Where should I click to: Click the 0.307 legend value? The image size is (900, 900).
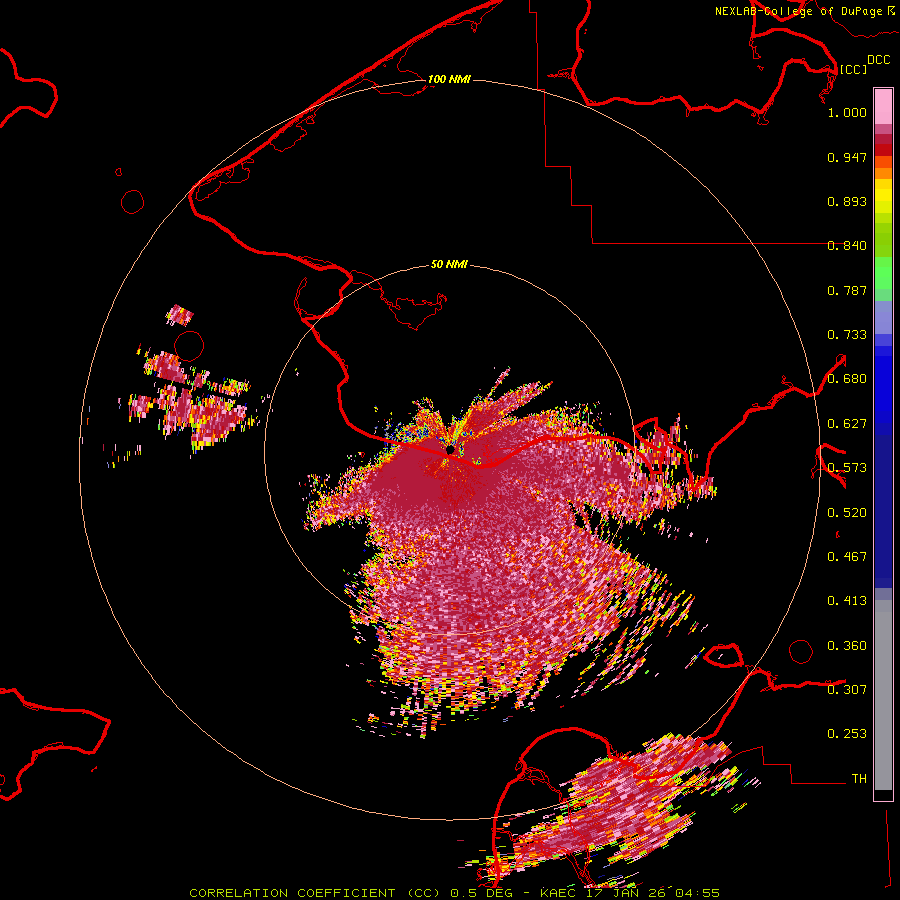(x=847, y=689)
